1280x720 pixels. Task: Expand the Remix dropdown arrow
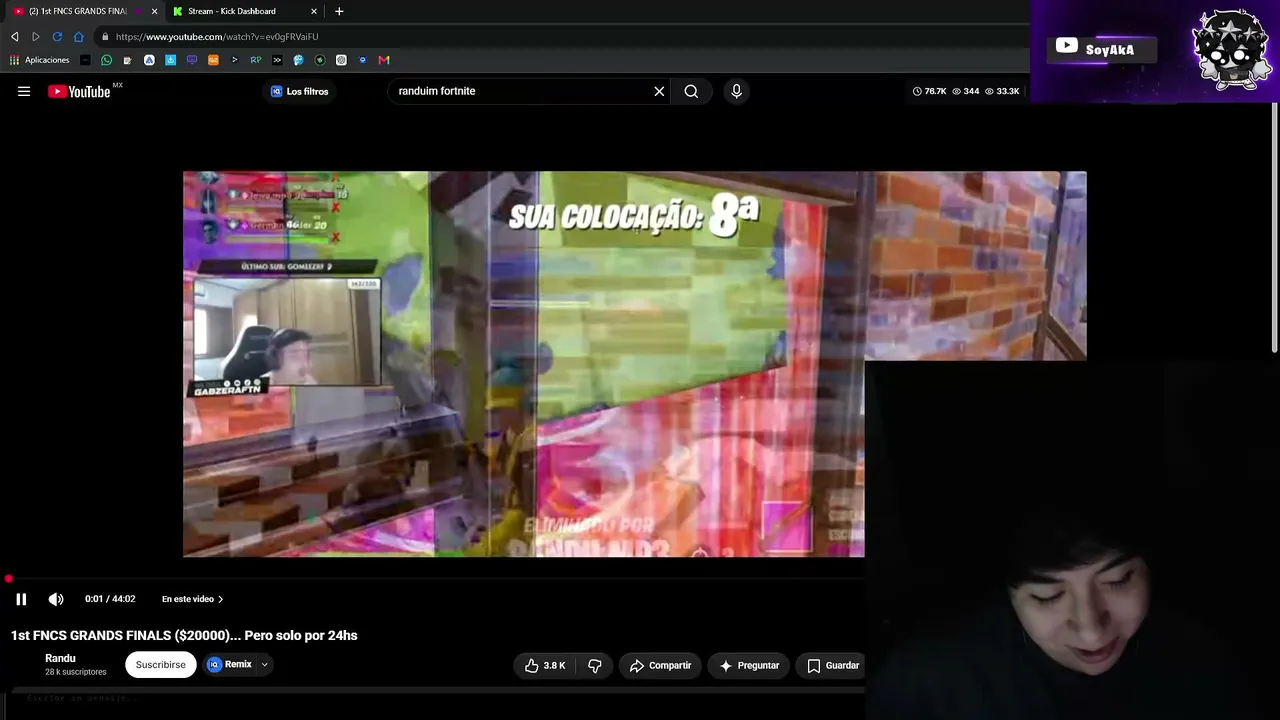(x=265, y=664)
